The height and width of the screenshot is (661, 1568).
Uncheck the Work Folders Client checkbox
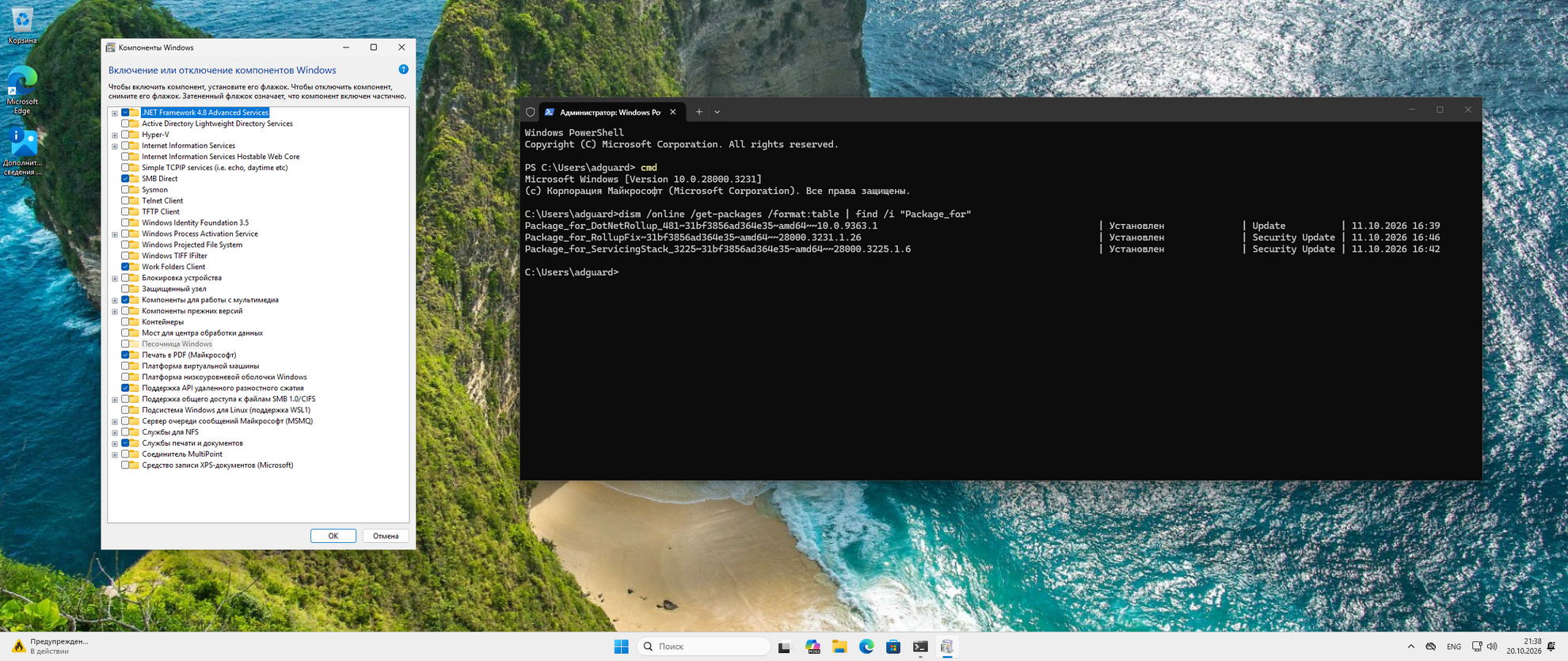click(x=125, y=267)
